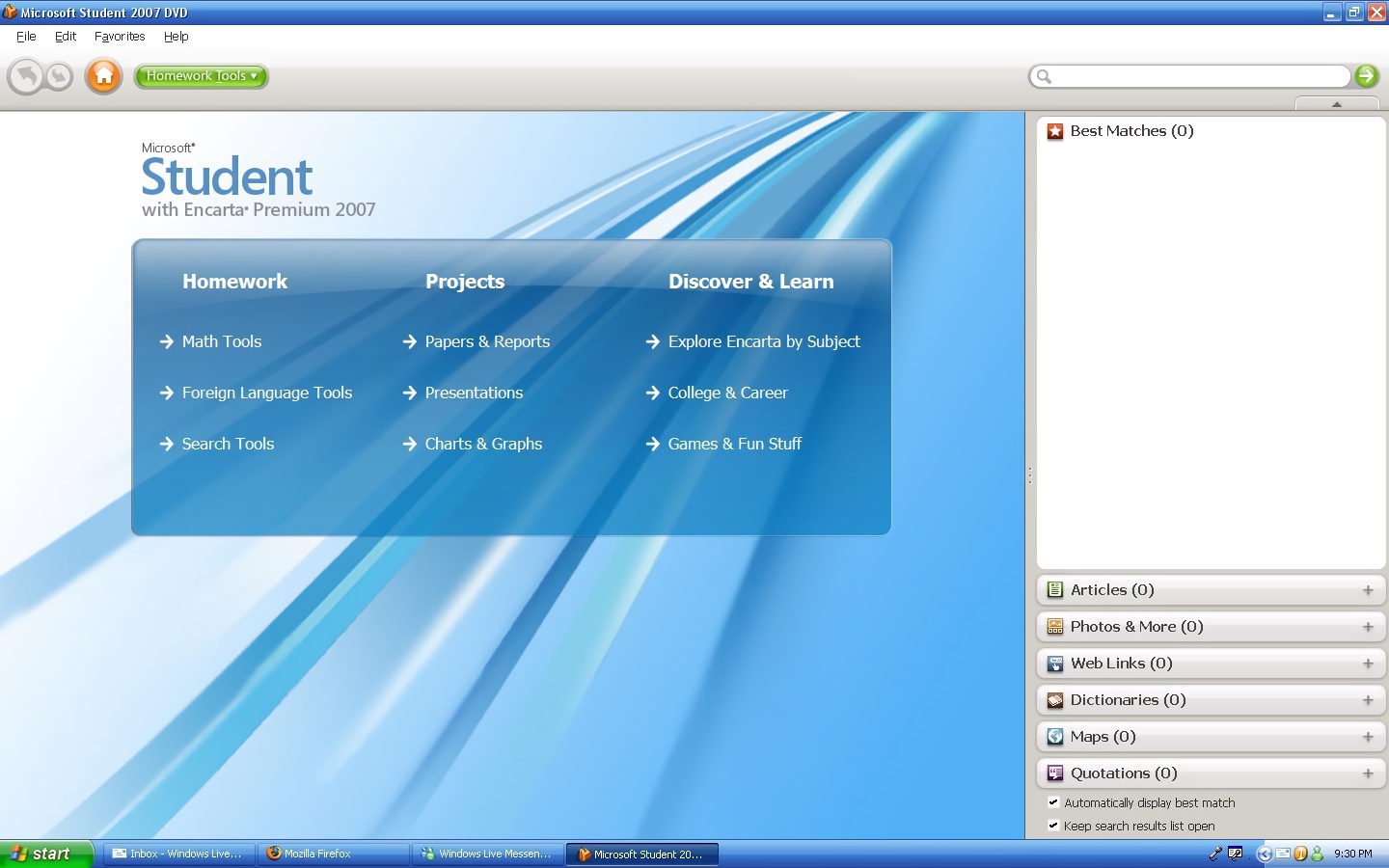Open Windows Live Messenger from the system tray
Viewport: 1389px width, 868px height.
1316,854
